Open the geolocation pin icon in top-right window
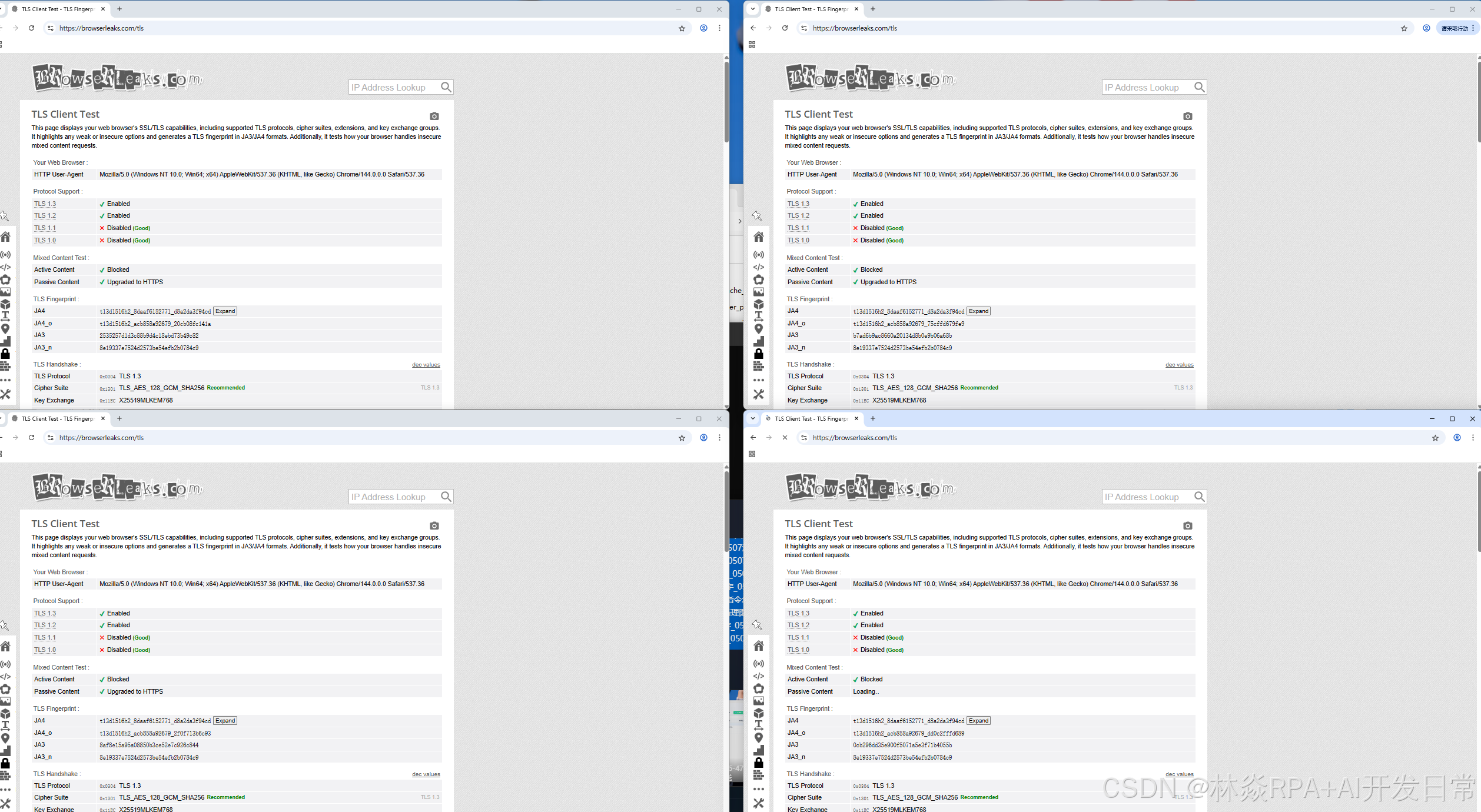This screenshot has width=1481, height=812. click(x=759, y=329)
